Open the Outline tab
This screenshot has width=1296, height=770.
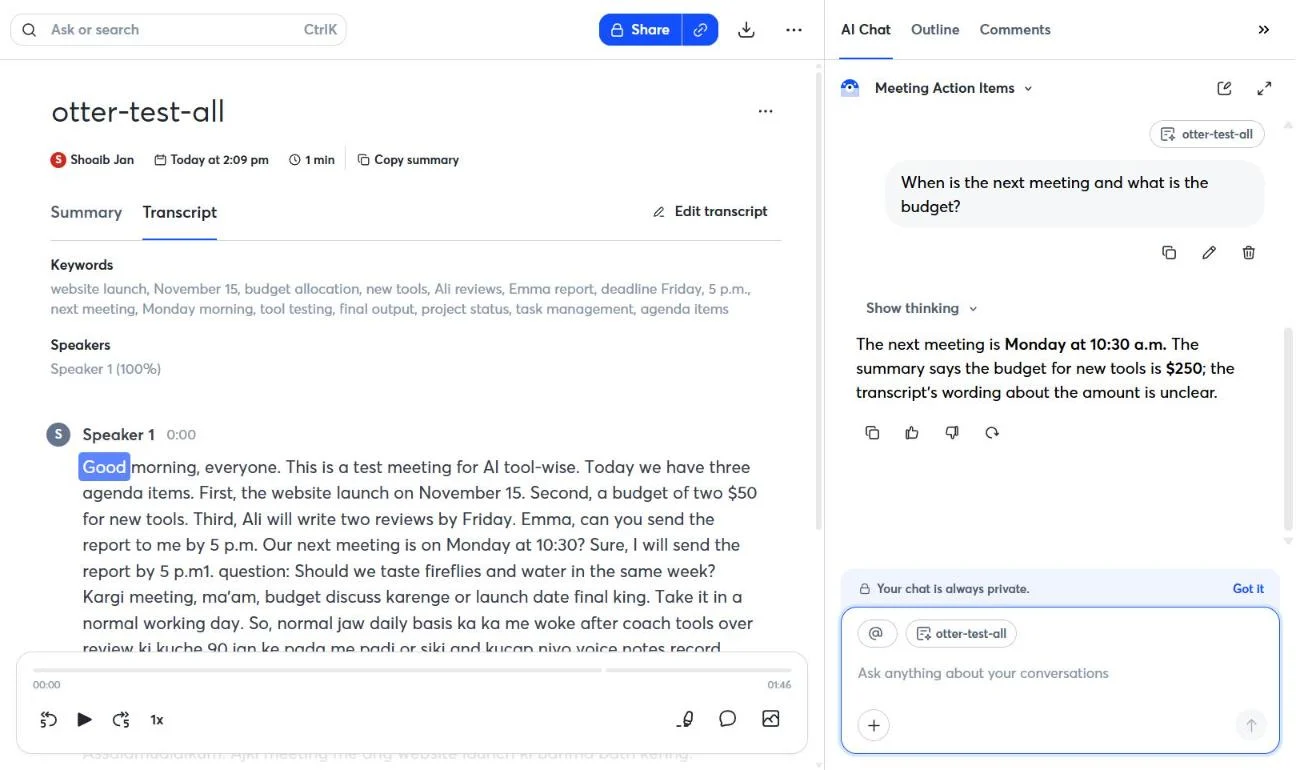pyautogui.click(x=935, y=30)
